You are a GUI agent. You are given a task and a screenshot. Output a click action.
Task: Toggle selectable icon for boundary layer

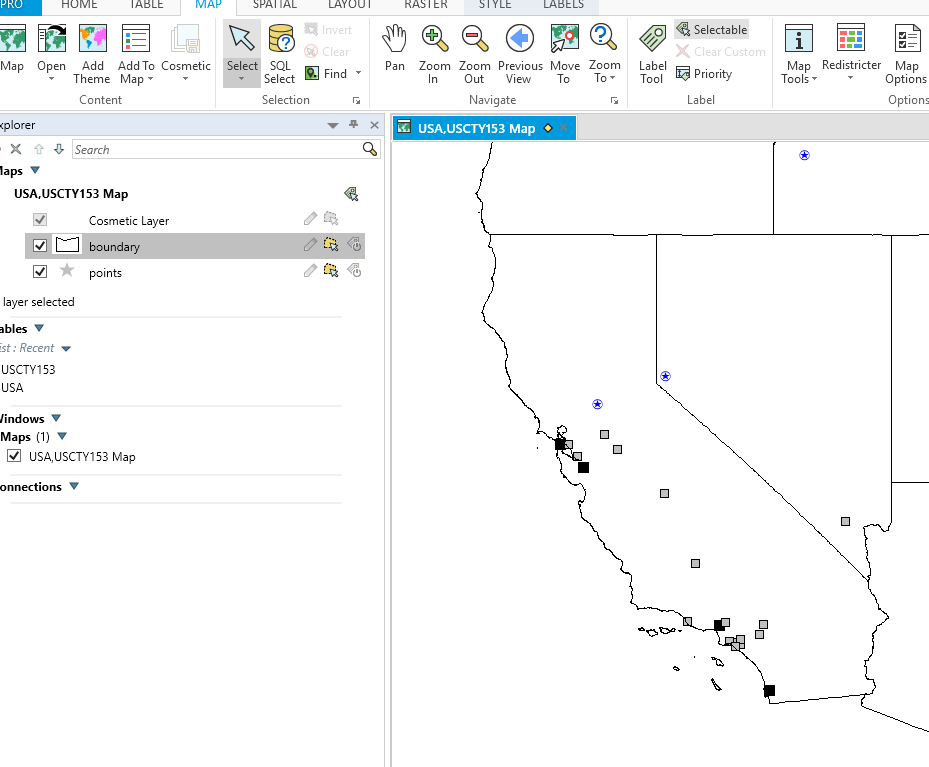[x=331, y=245]
